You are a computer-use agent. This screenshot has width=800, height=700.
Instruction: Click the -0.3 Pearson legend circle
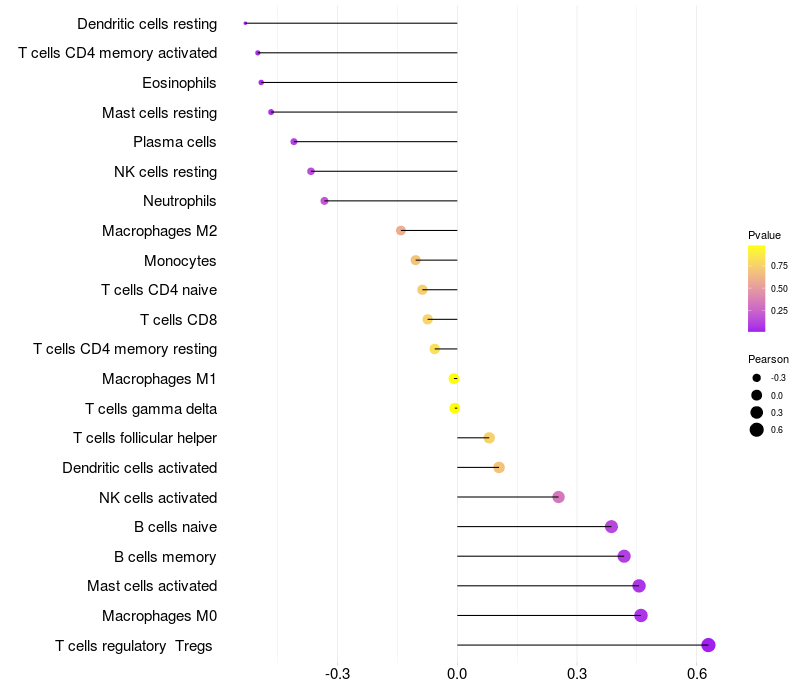pos(757,378)
